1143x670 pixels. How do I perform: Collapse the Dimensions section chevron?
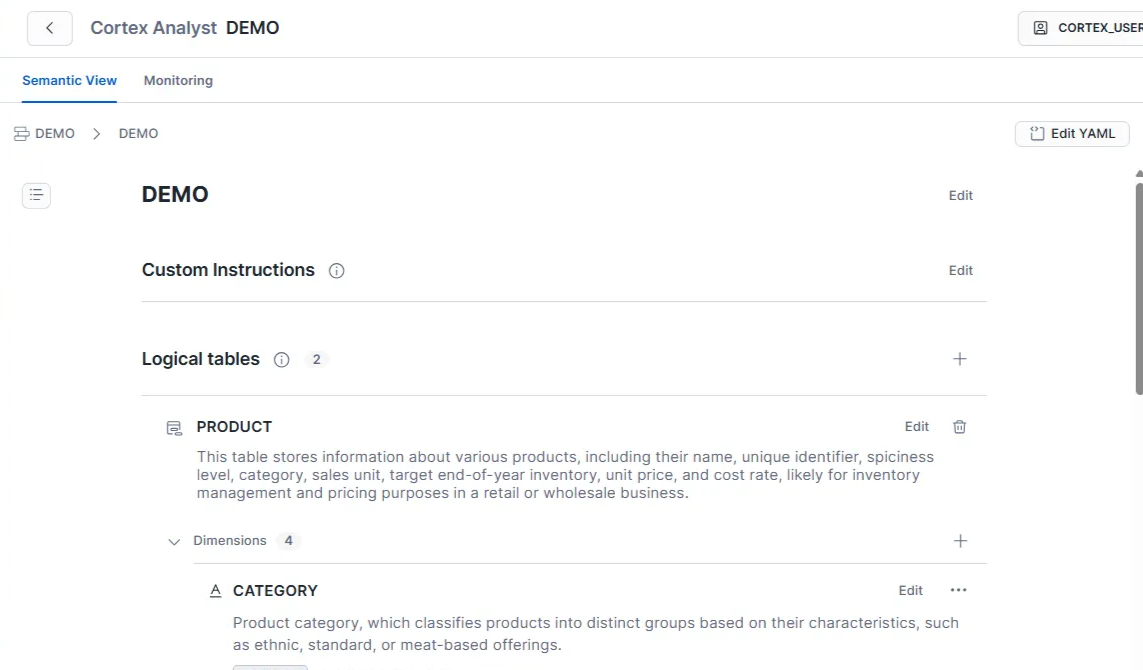175,541
